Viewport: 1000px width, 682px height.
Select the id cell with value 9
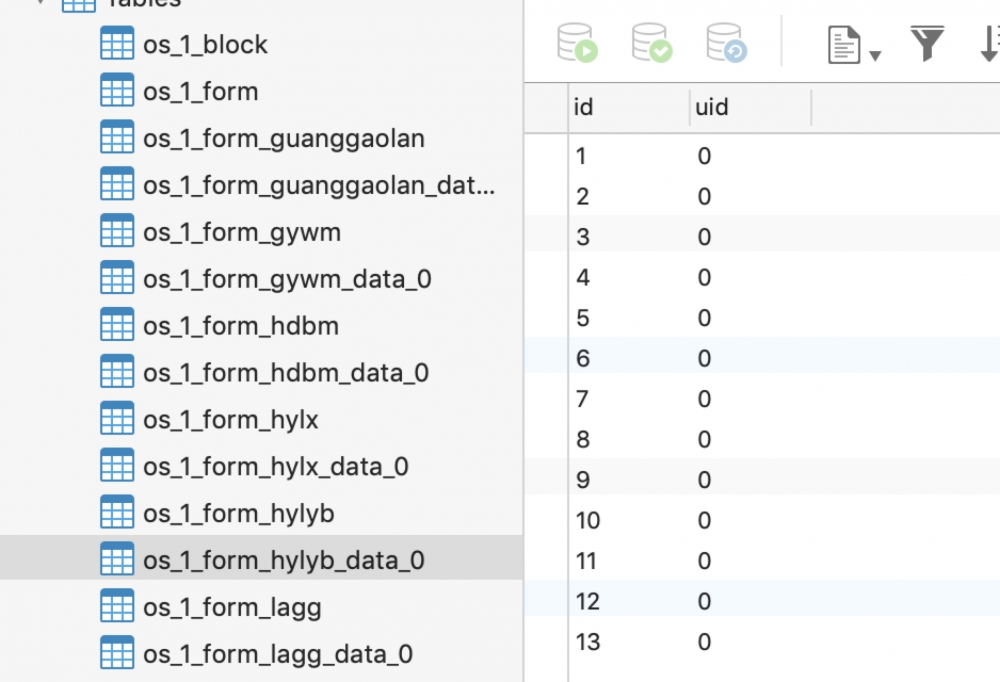629,480
